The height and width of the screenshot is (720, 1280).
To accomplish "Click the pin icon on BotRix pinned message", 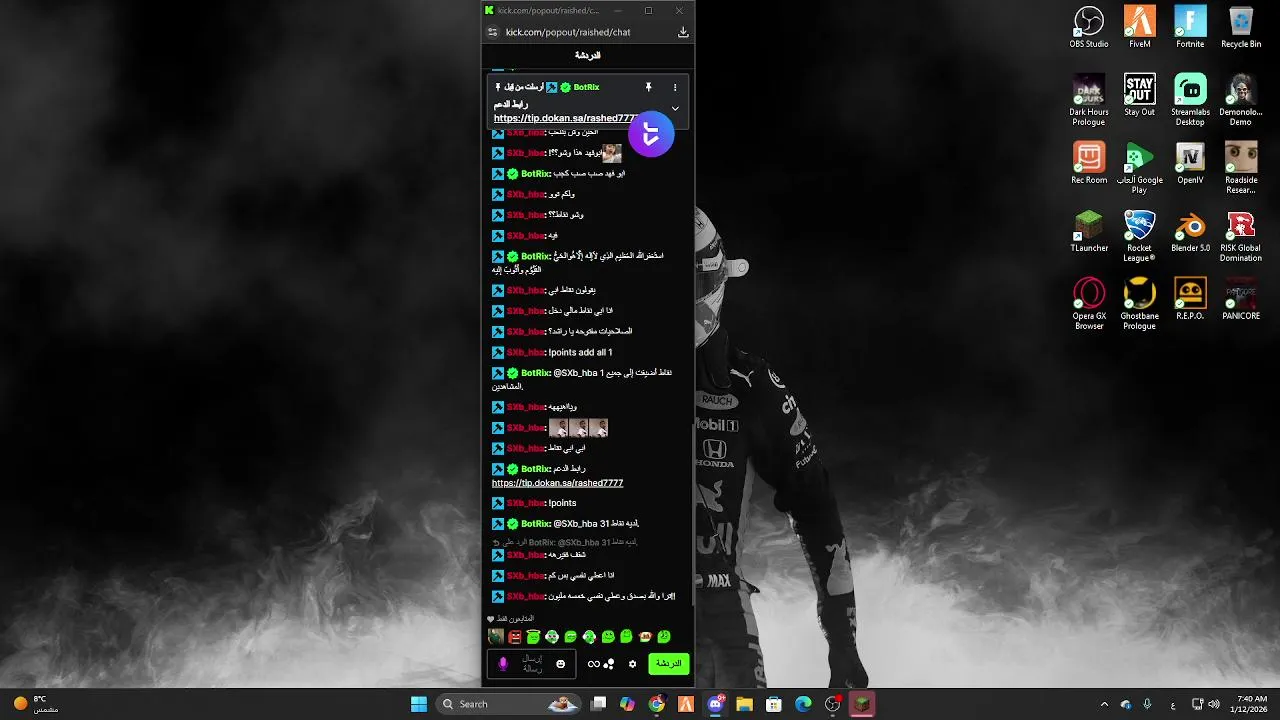I will (x=648, y=87).
